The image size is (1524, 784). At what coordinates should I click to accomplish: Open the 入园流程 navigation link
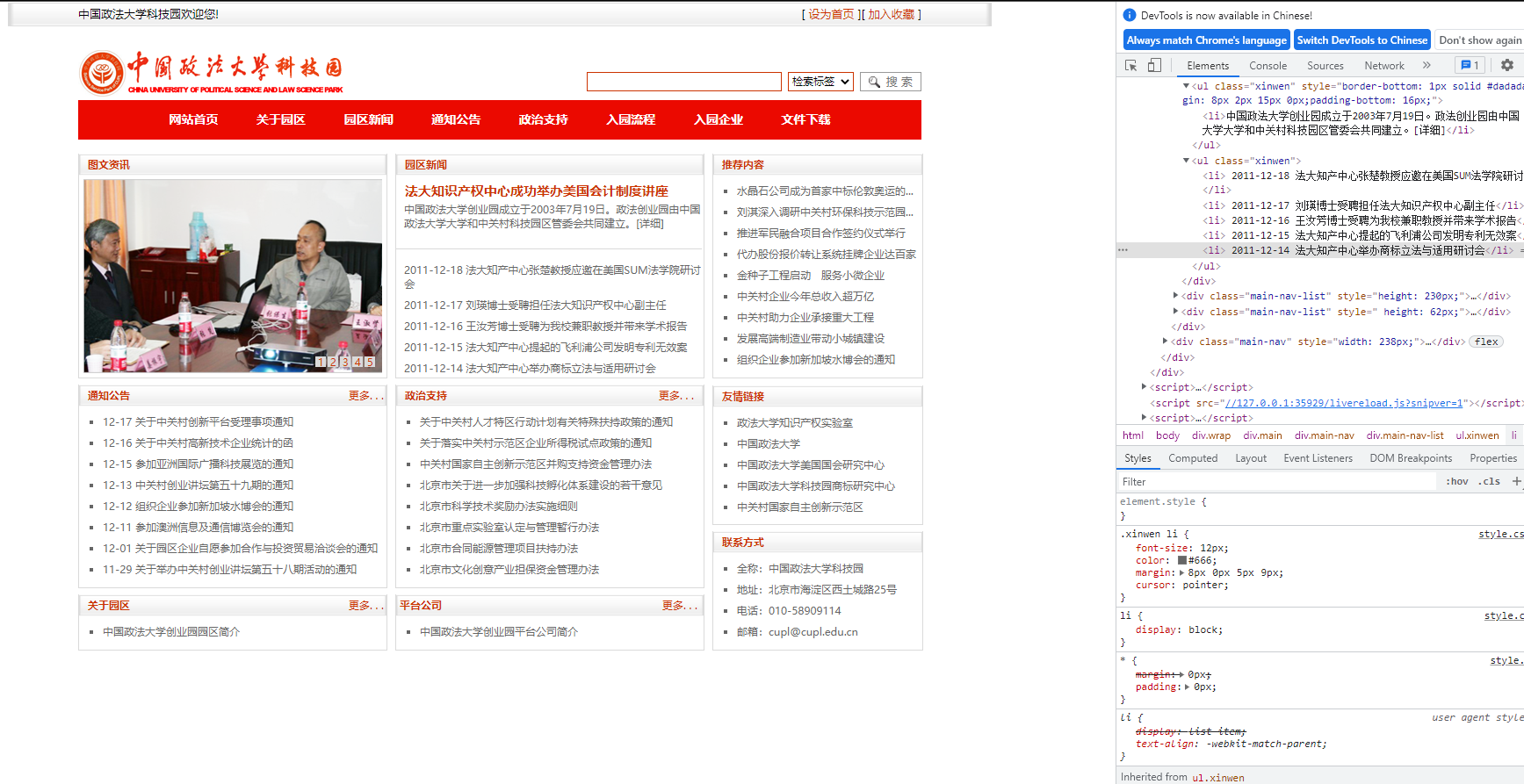(631, 119)
